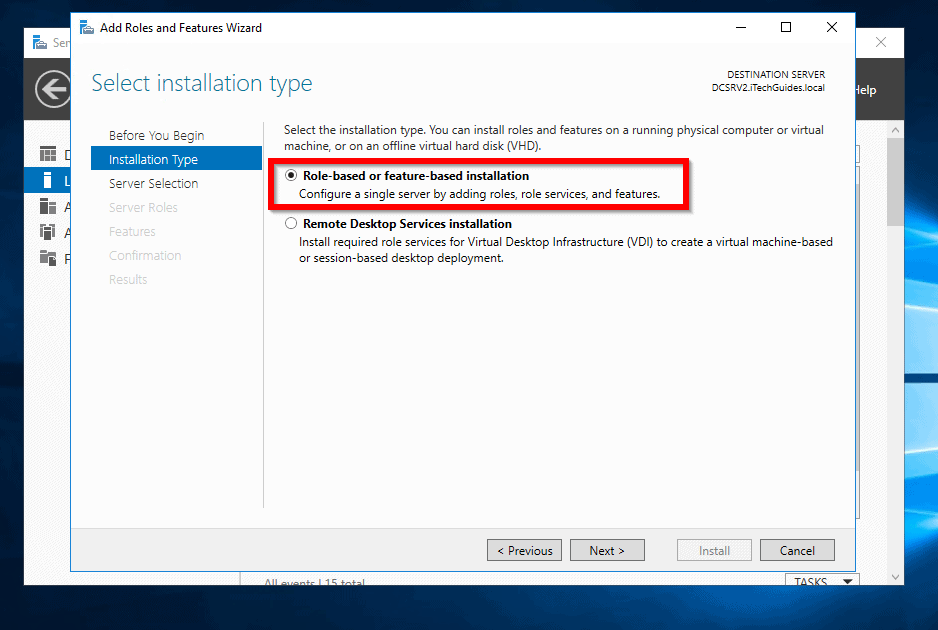Click the Next button
The height and width of the screenshot is (630, 938).
click(x=607, y=549)
